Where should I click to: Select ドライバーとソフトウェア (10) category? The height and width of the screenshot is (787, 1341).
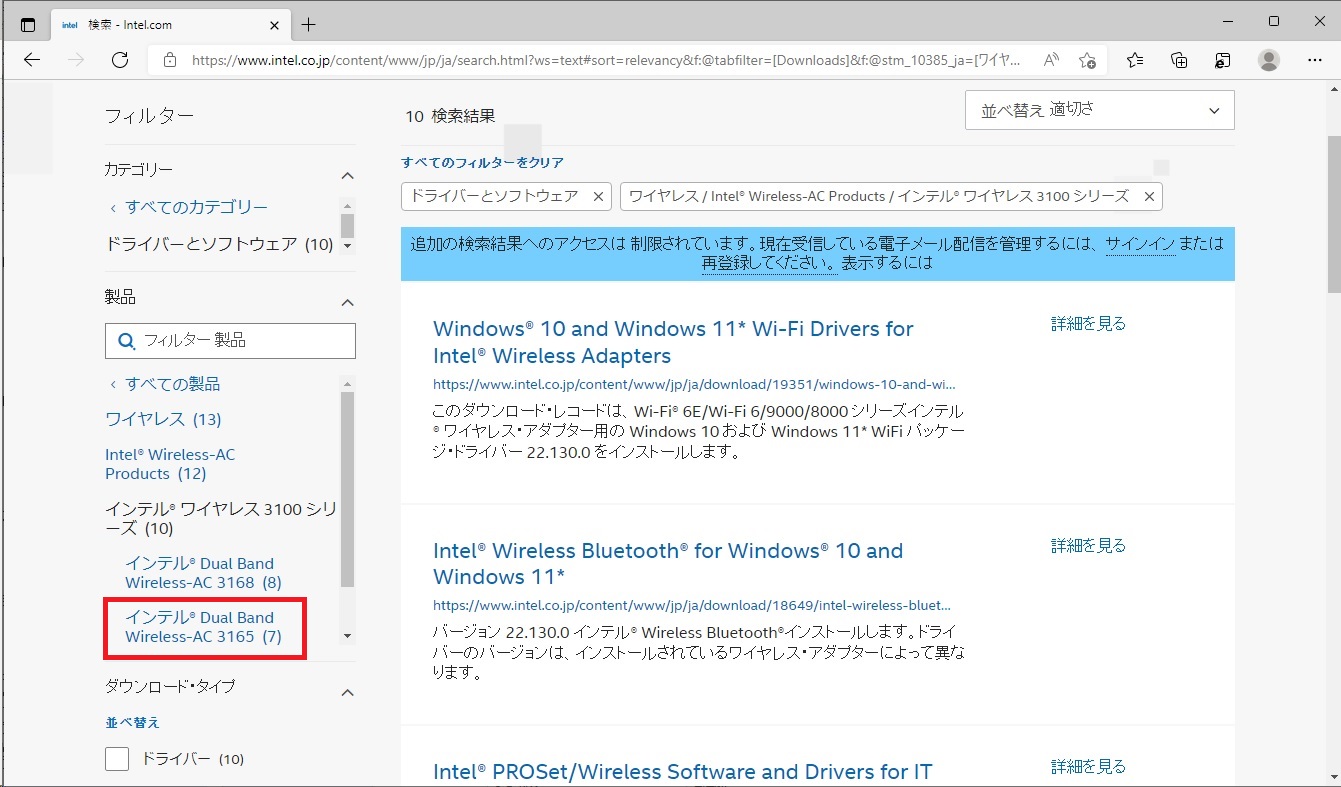pyautogui.click(x=219, y=244)
